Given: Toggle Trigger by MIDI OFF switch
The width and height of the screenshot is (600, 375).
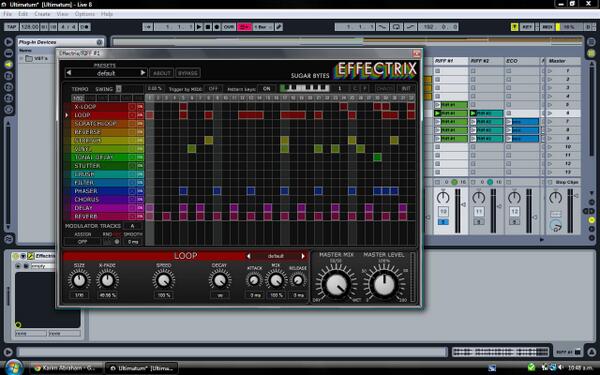Looking at the screenshot, I should click(213, 88).
